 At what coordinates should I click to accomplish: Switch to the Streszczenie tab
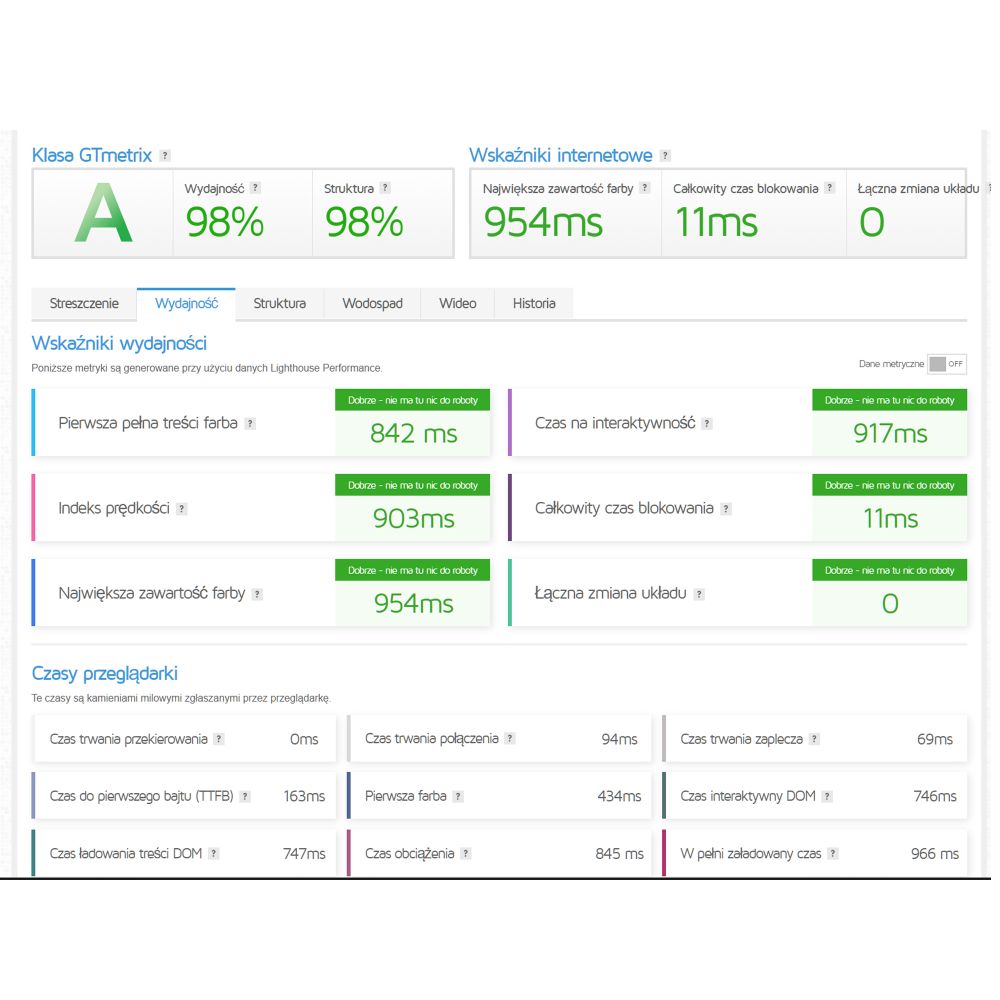[x=84, y=304]
